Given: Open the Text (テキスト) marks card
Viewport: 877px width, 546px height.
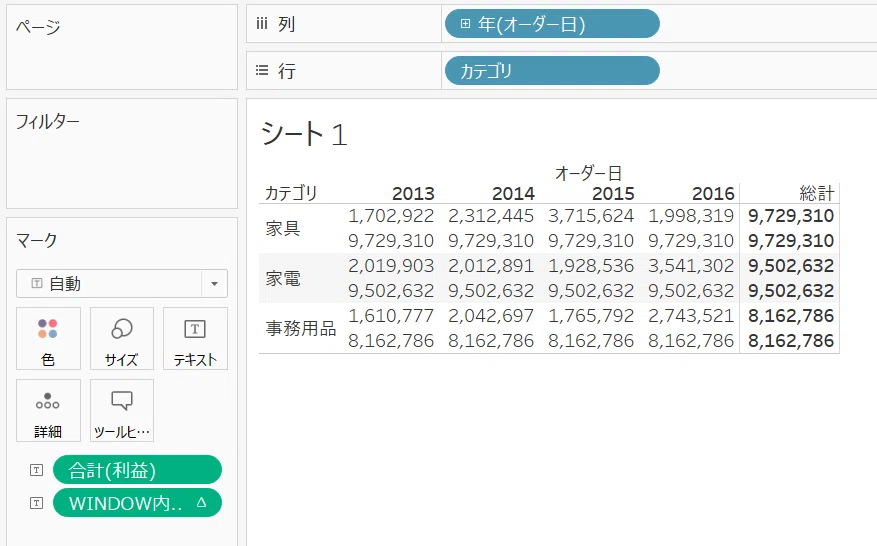Looking at the screenshot, I should click(x=195, y=338).
